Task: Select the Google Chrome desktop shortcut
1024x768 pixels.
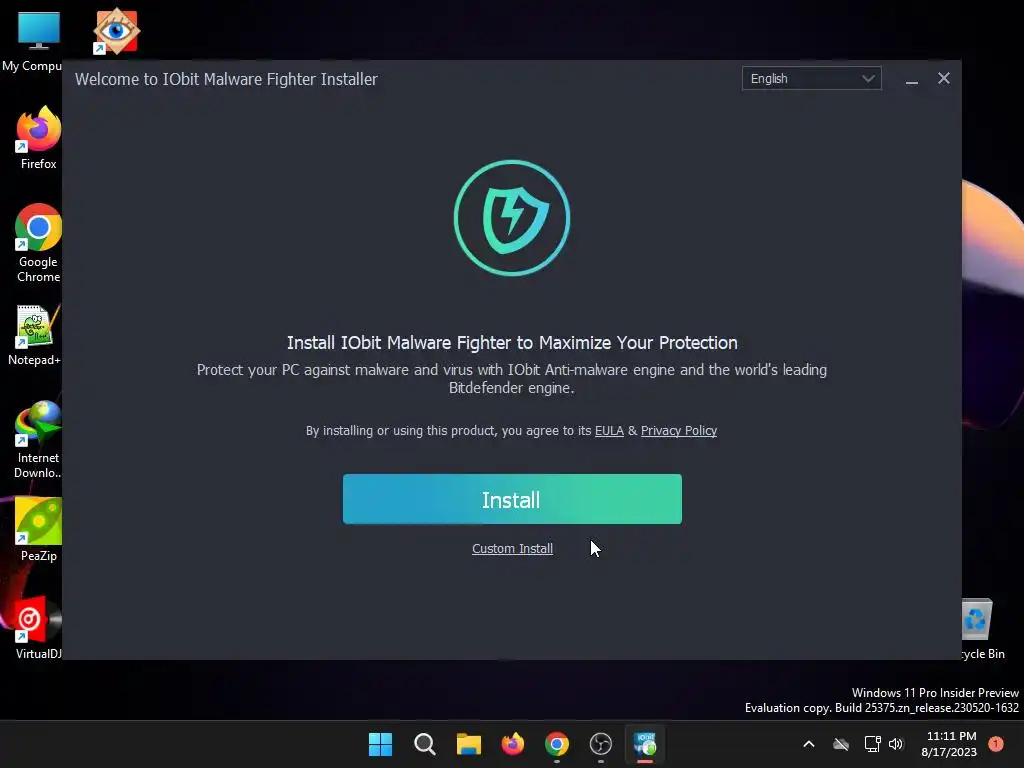Action: pyautogui.click(x=38, y=243)
